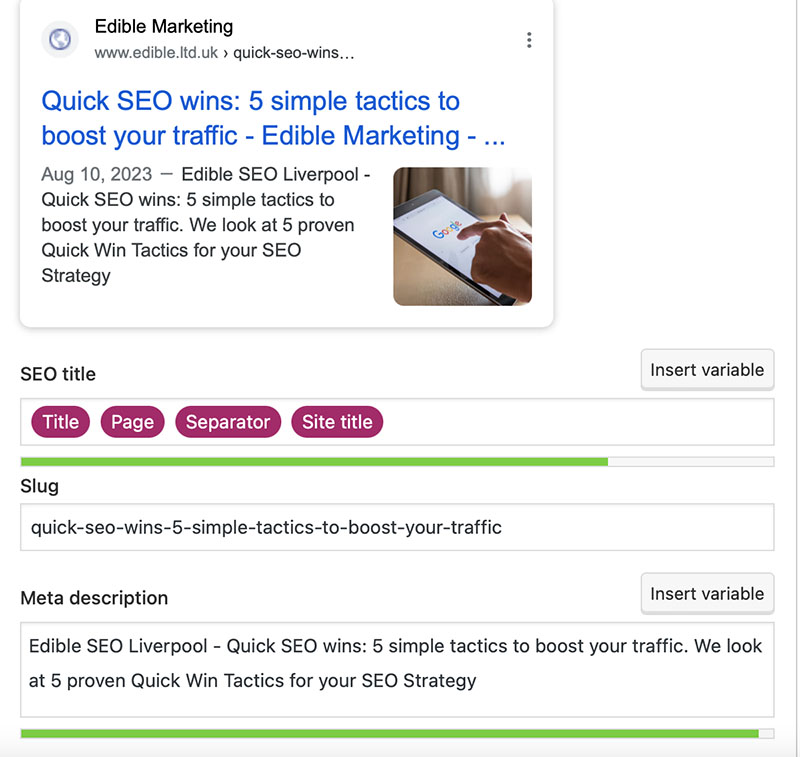Click the SEO title label
The image size is (800, 757).
click(58, 374)
